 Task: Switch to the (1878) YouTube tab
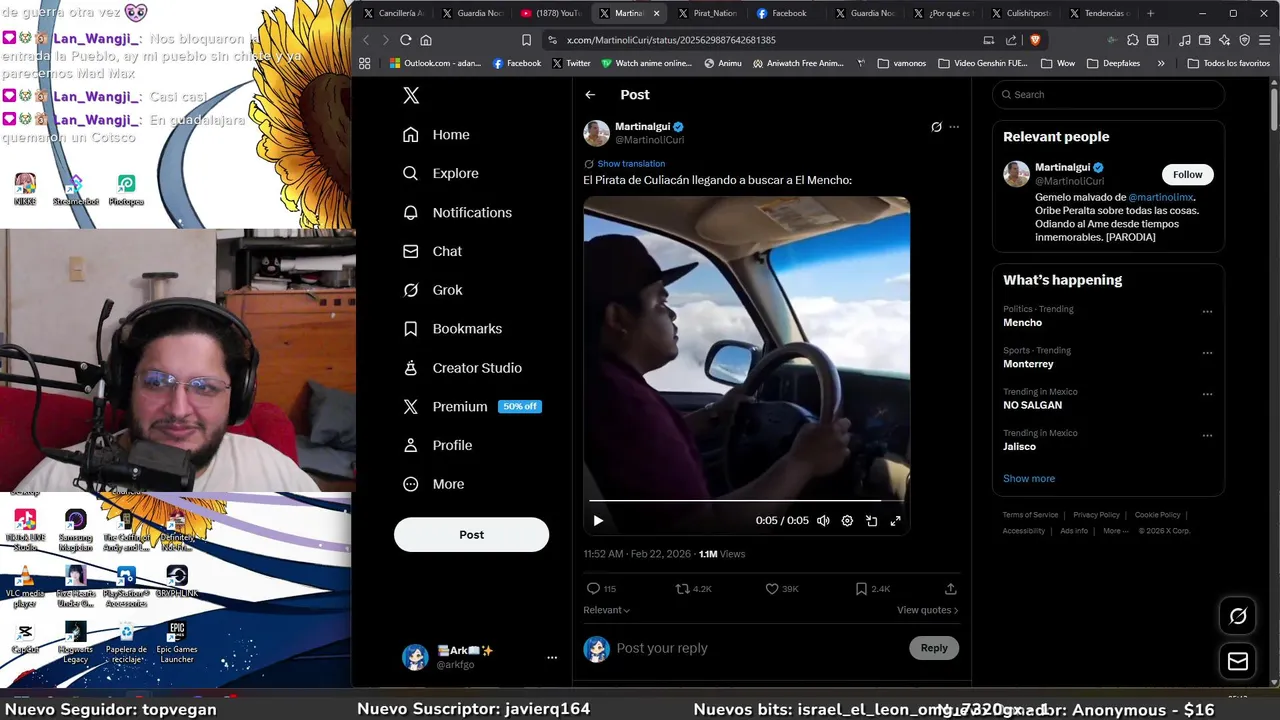(x=551, y=13)
